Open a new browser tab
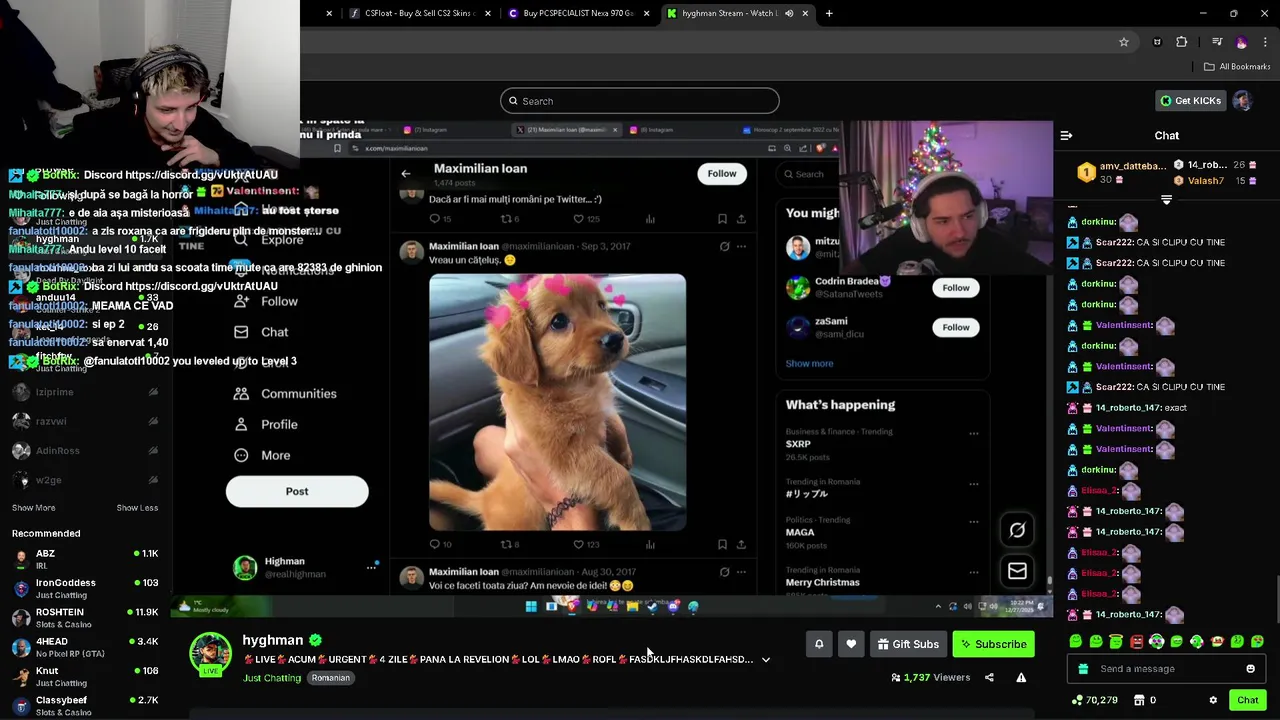Image resolution: width=1280 pixels, height=720 pixels. pyautogui.click(x=829, y=13)
